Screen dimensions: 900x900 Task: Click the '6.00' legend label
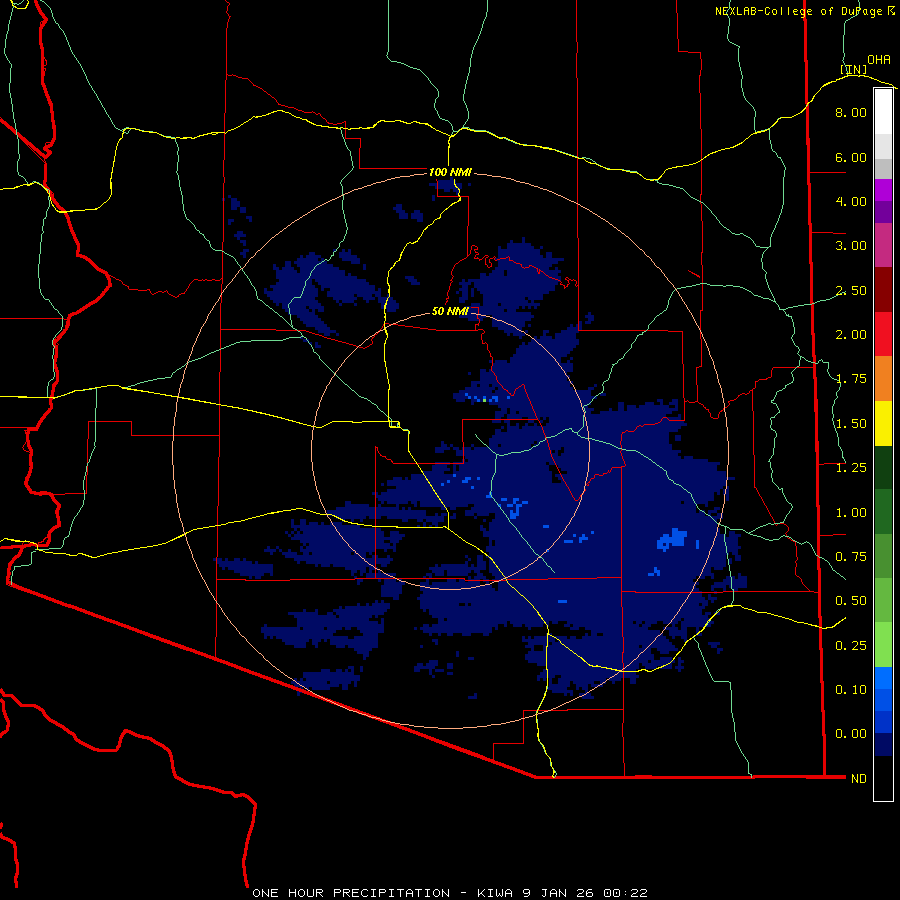coord(851,157)
